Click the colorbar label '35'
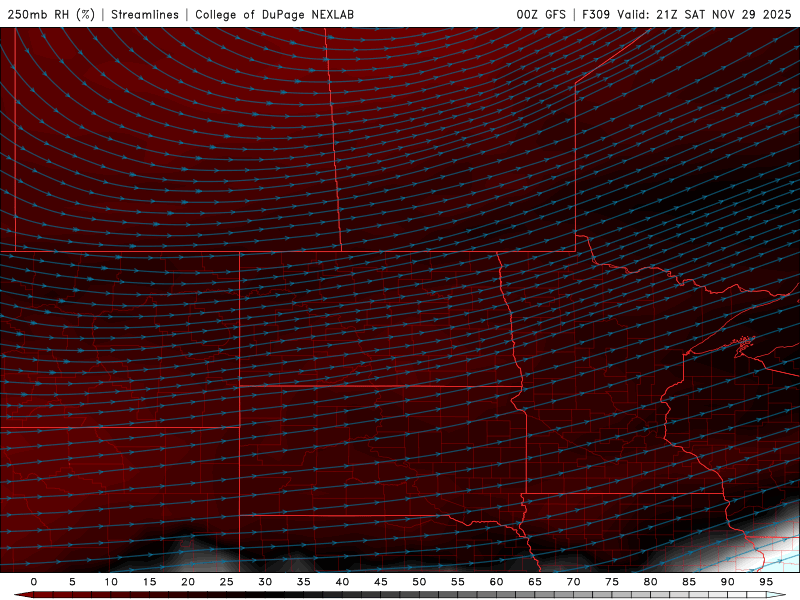 (x=303, y=582)
